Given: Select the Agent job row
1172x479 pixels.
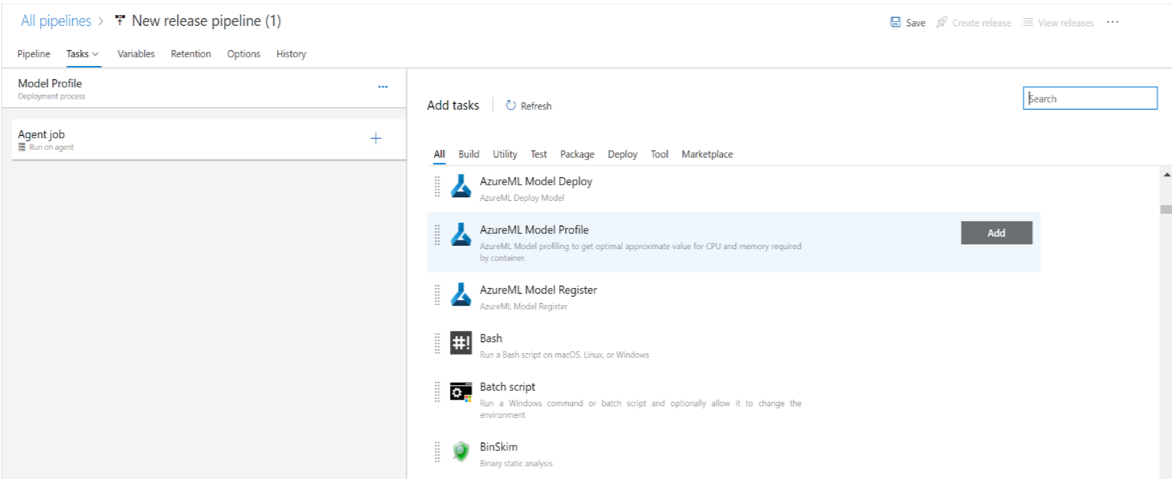Looking at the screenshot, I should (209, 140).
